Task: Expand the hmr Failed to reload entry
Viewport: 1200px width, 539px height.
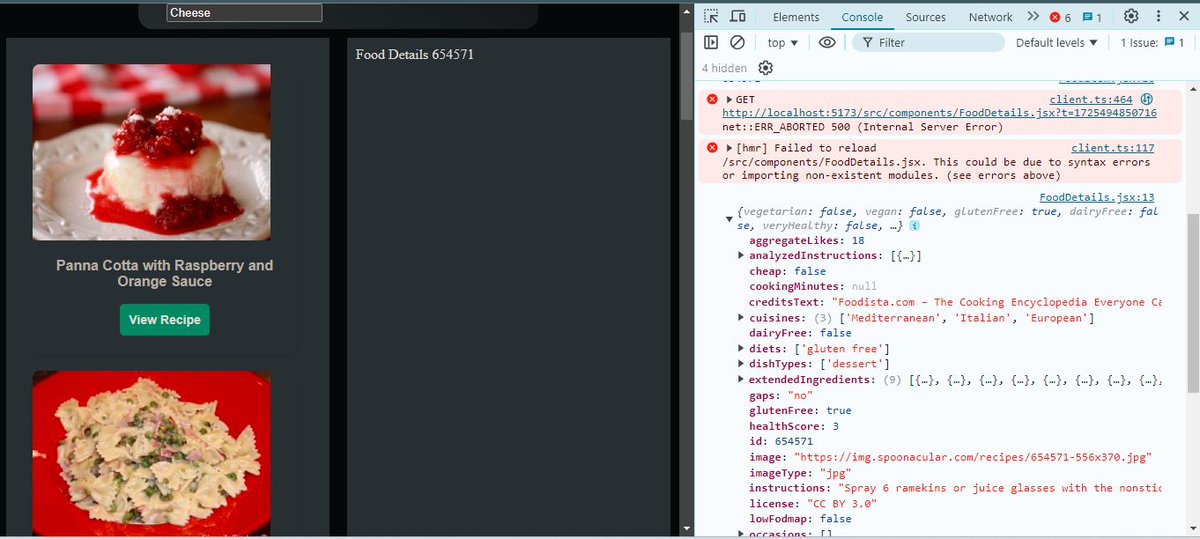Action: [729, 148]
